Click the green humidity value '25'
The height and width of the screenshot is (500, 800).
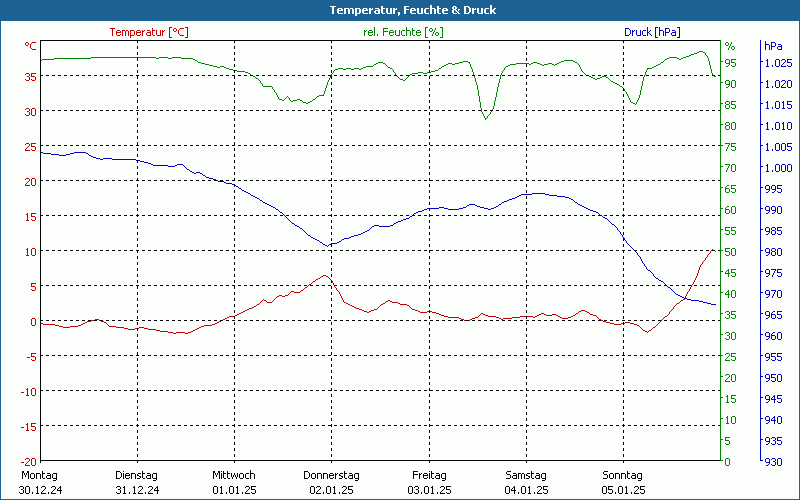[731, 357]
